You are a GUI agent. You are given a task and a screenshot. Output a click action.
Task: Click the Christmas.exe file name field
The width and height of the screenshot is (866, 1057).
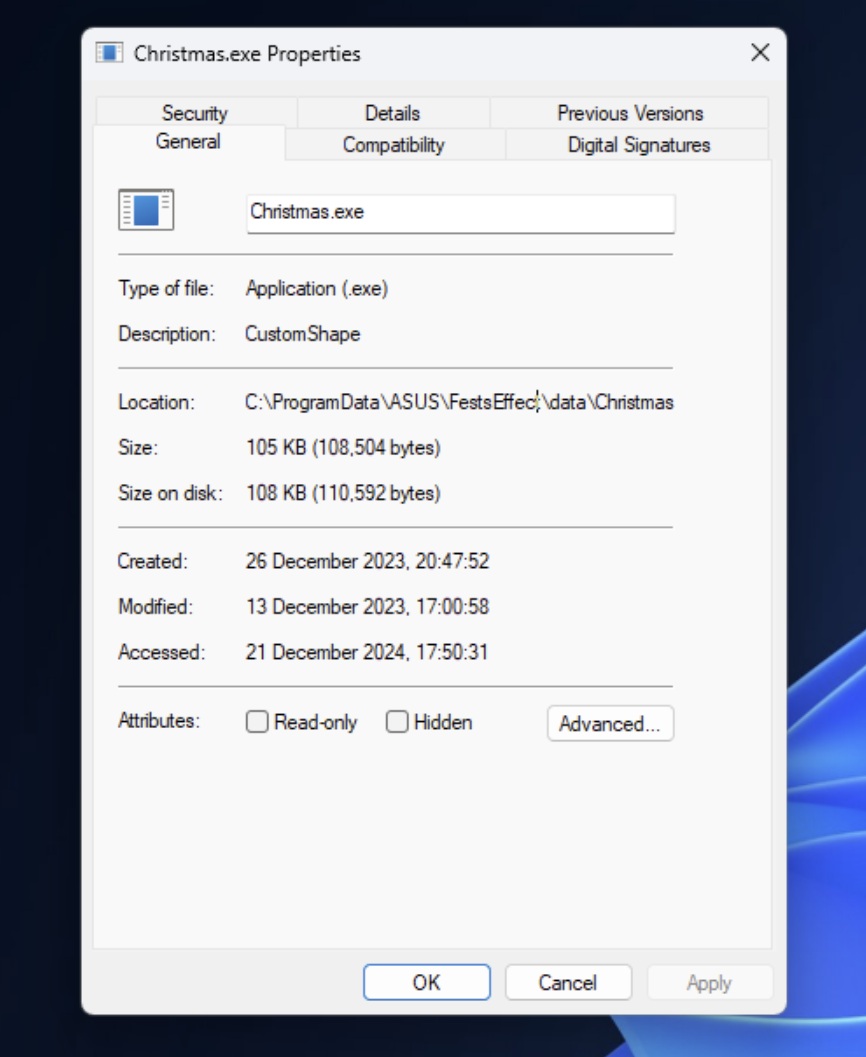460,213
